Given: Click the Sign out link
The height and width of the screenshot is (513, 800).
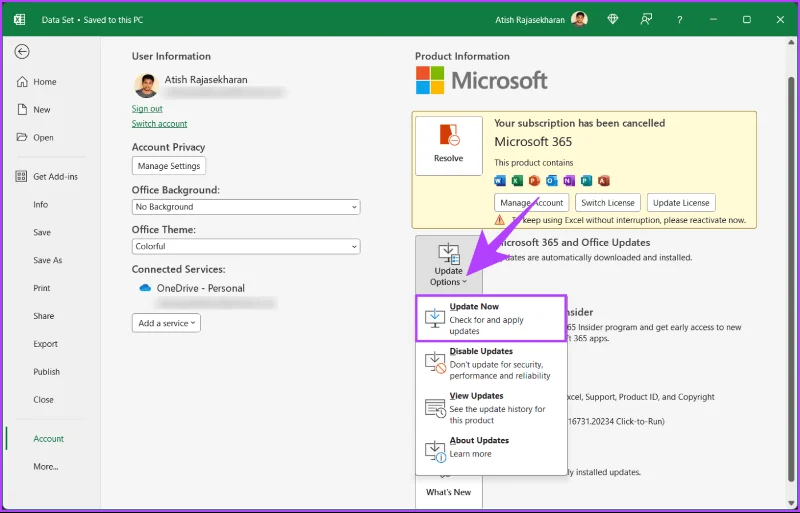Looking at the screenshot, I should [147, 109].
